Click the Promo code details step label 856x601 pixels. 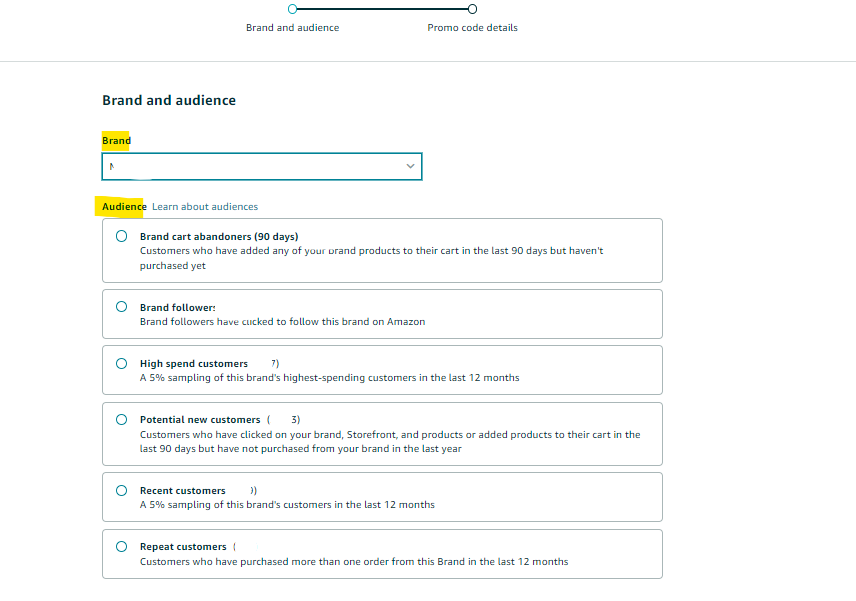(x=472, y=27)
